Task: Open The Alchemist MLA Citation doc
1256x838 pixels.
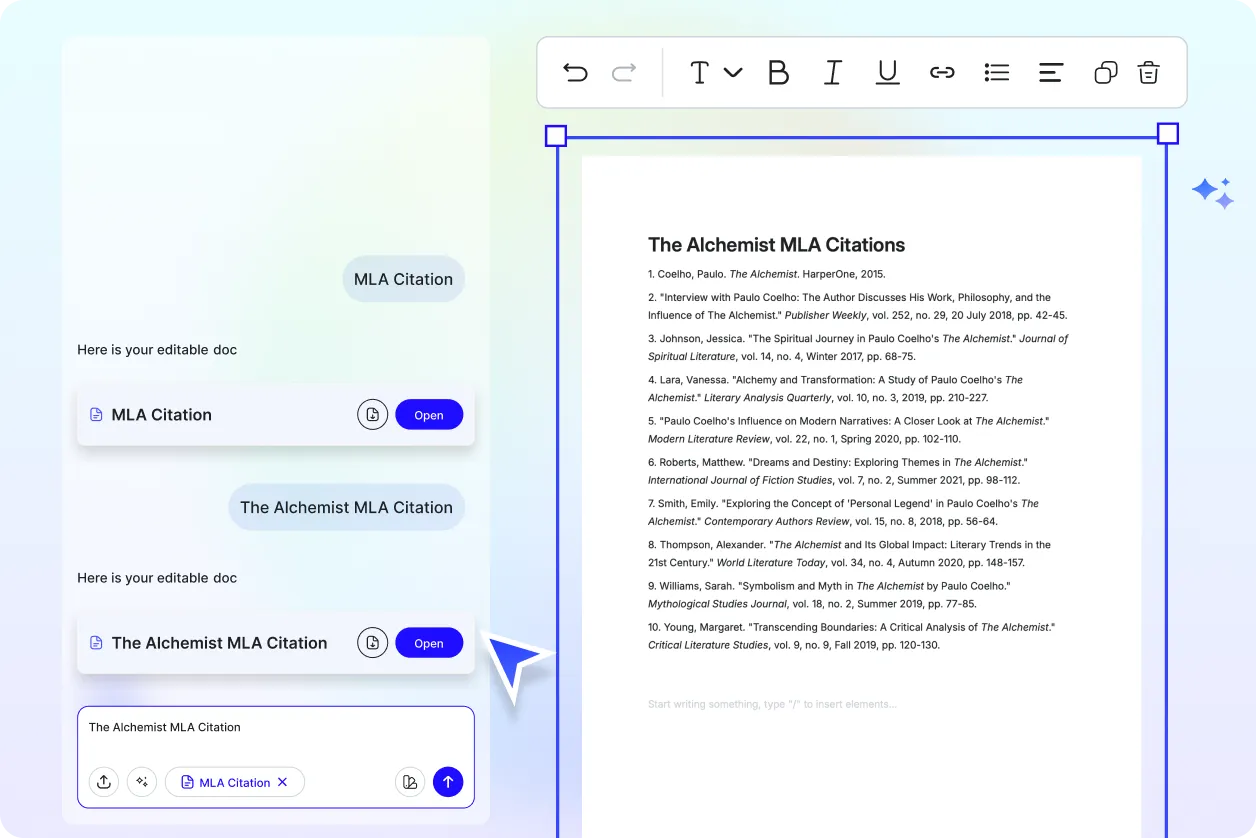Action: tap(429, 643)
